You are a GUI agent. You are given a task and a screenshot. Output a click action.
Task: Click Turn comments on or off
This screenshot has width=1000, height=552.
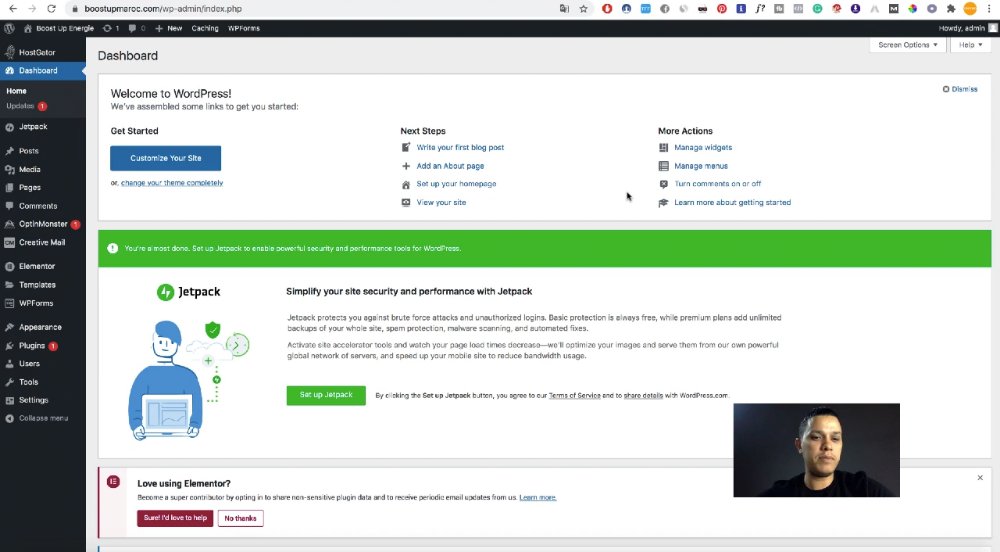[717, 184]
